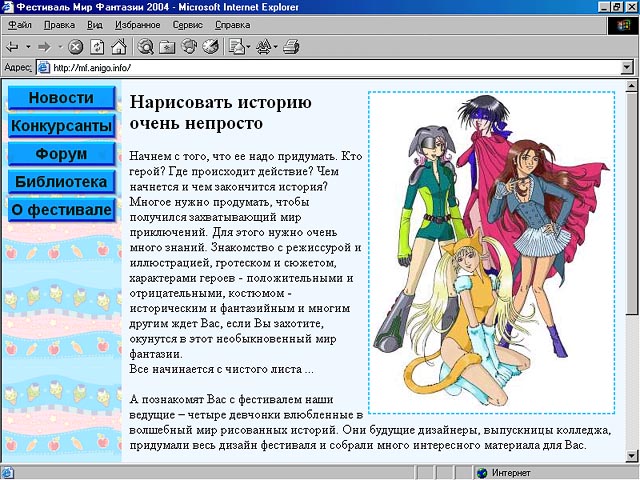Open the Favorites folder icon
This screenshot has width=640, height=480.
click(167, 46)
